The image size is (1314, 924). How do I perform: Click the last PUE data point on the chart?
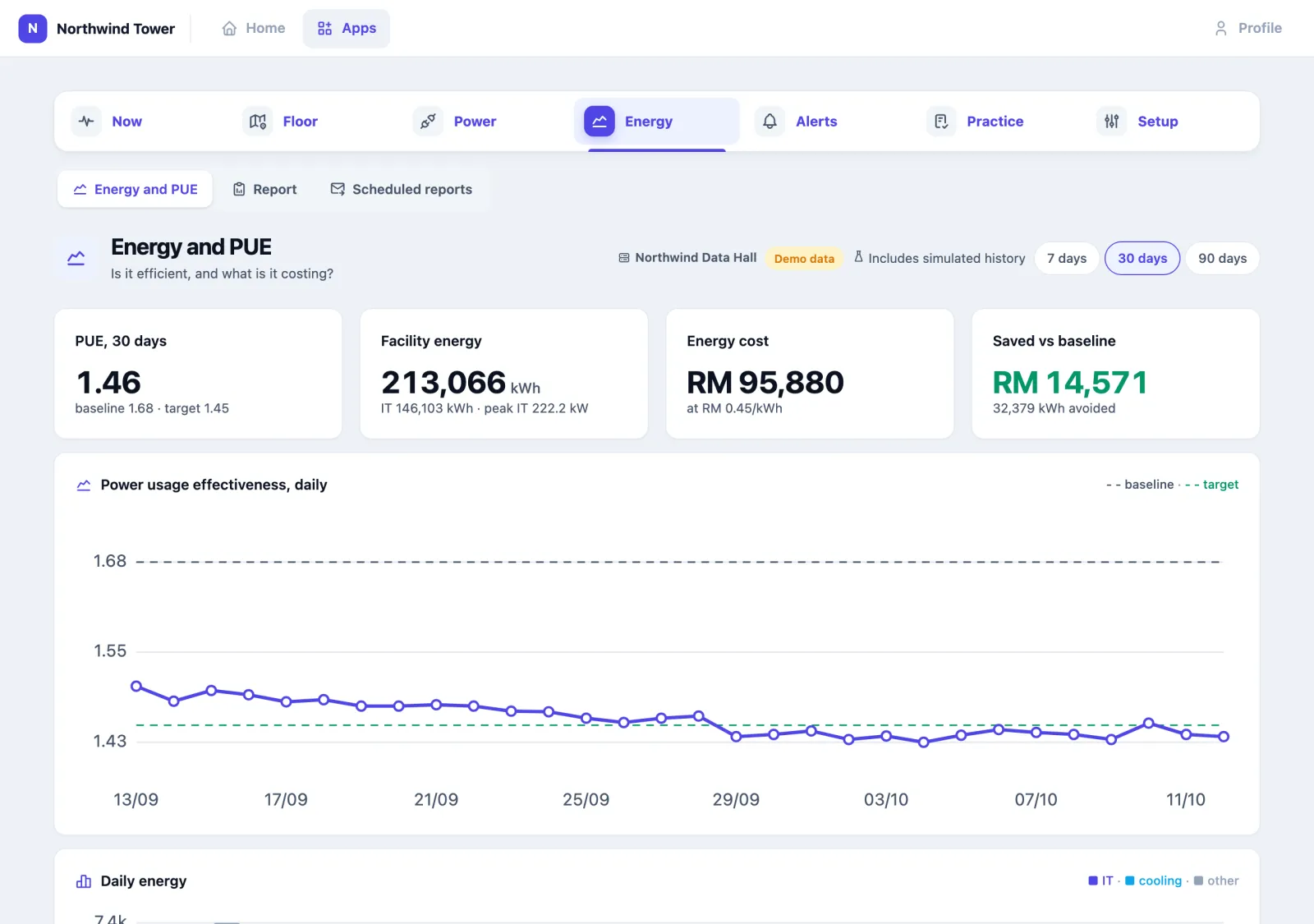tap(1224, 737)
